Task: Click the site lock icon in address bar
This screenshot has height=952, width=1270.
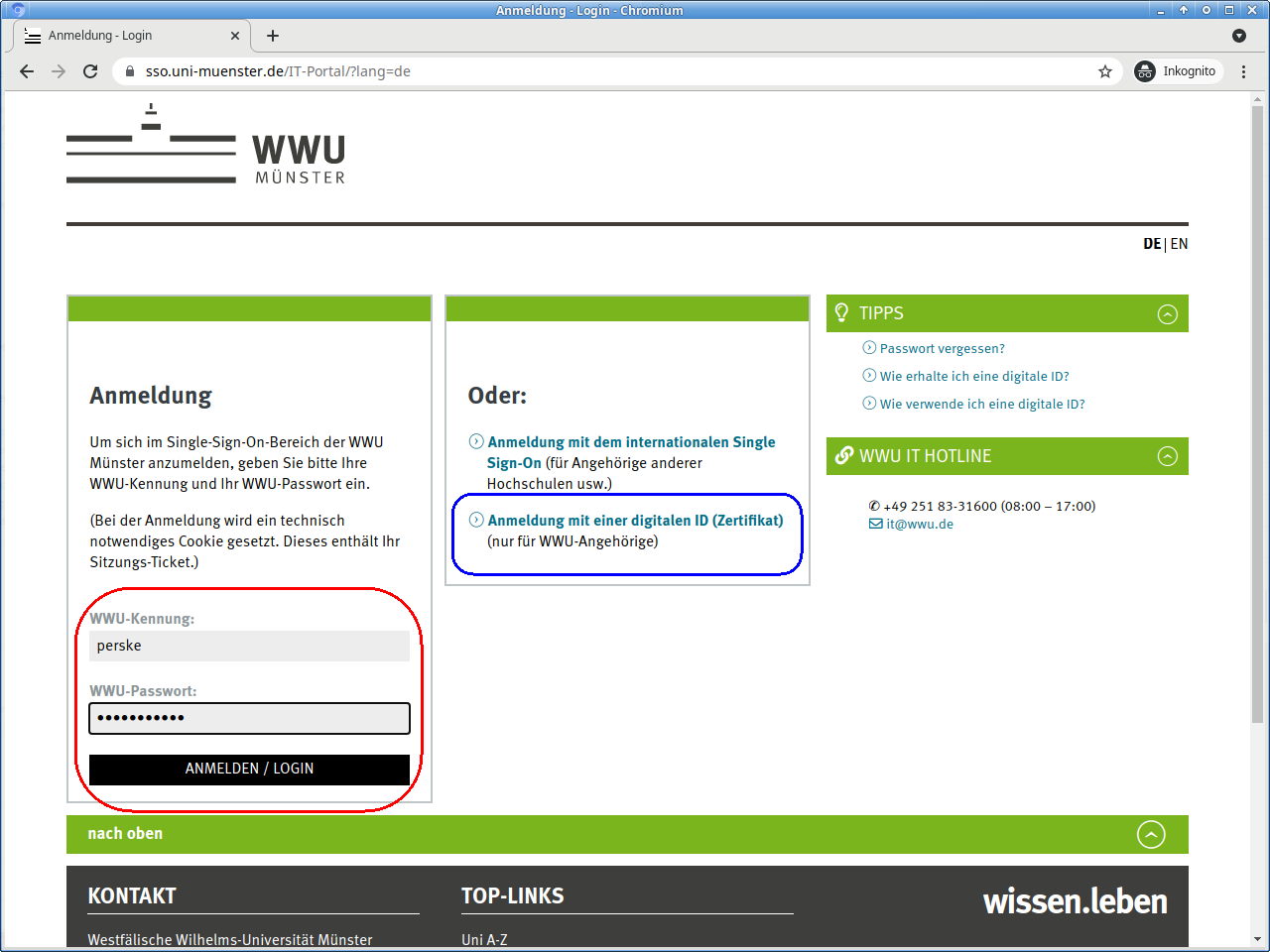Action: (x=130, y=71)
